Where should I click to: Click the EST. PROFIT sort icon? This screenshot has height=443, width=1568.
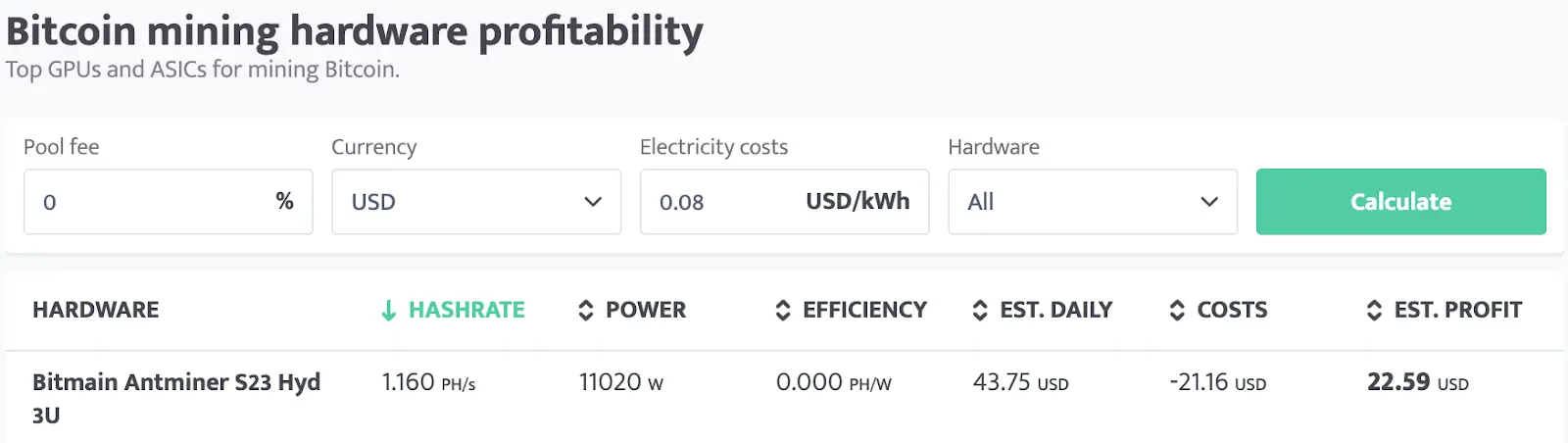coord(1374,311)
